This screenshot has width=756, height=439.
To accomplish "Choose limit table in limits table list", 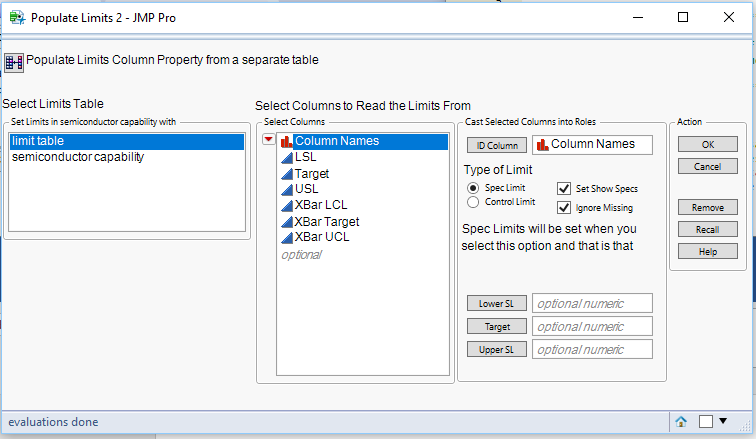I will 127,141.
